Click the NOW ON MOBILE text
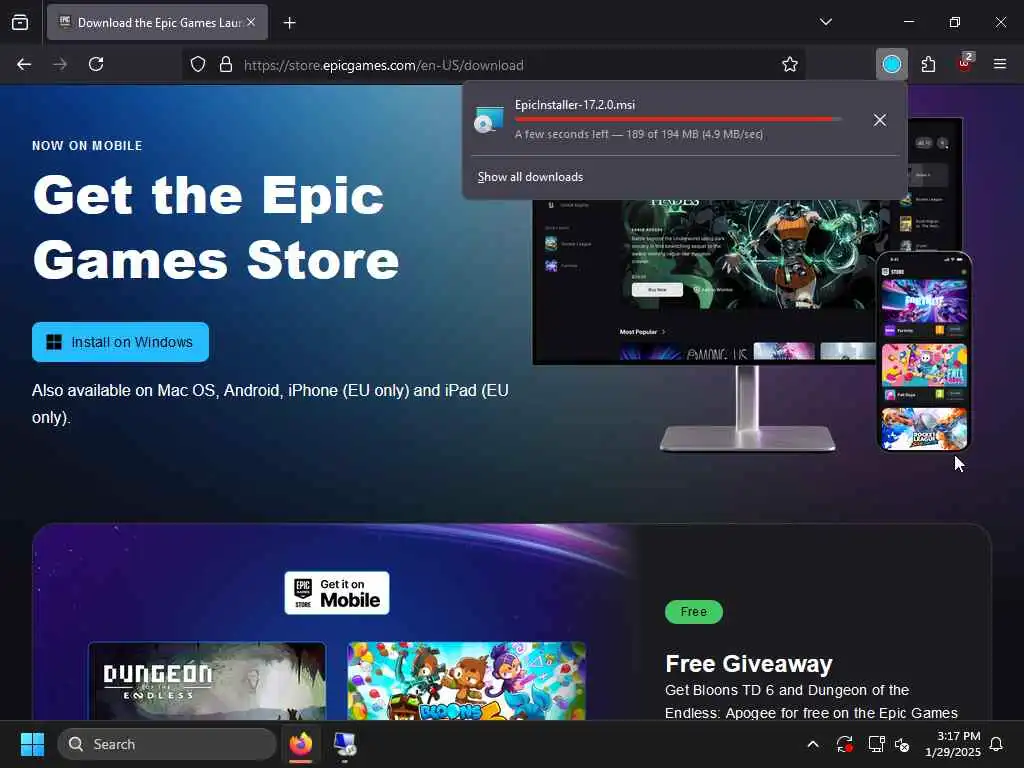Screen dimensions: 1024x768 pos(87,146)
